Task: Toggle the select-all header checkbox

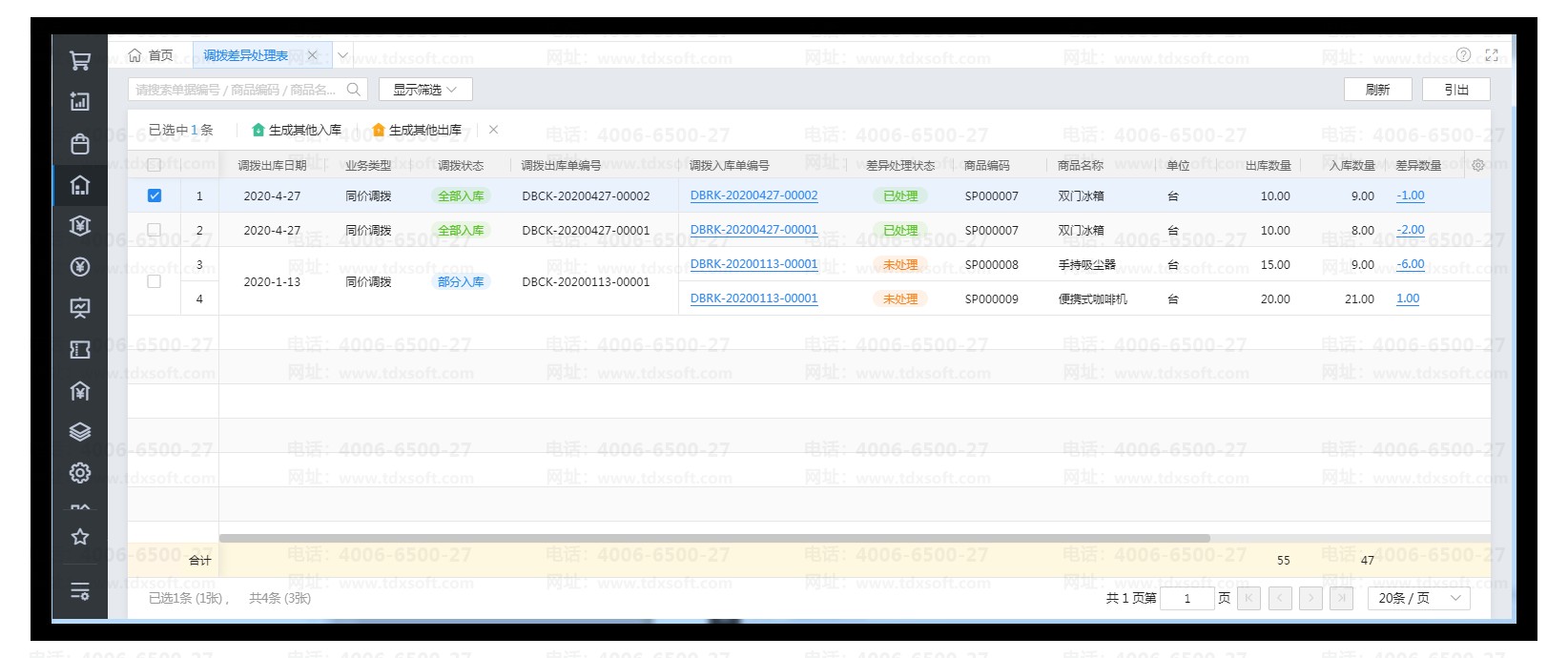Action: (155, 165)
